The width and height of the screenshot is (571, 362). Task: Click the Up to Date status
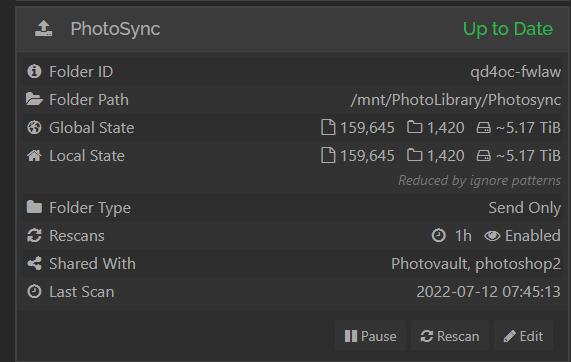click(508, 29)
